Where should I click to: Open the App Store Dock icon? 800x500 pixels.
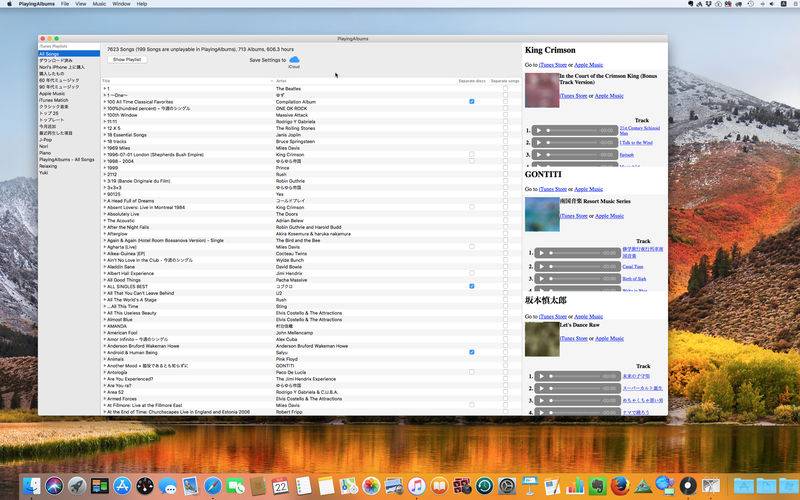[x=122, y=486]
